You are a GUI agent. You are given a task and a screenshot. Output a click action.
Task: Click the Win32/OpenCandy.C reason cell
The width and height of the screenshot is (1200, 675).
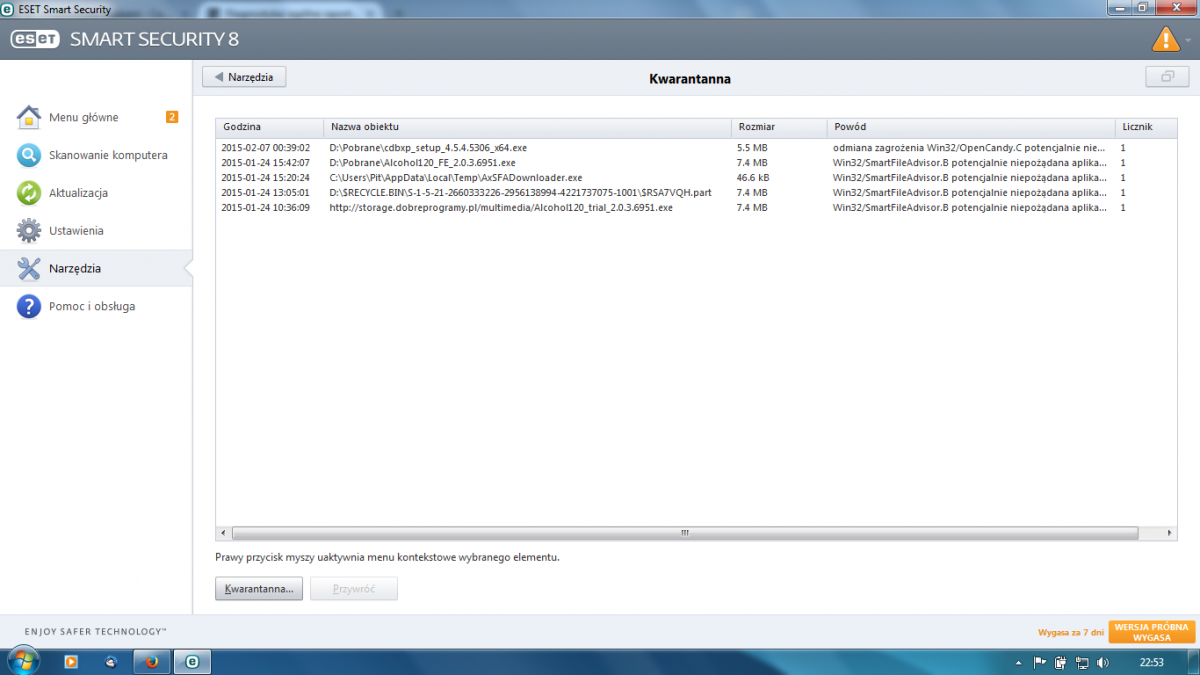pyautogui.click(x=969, y=147)
